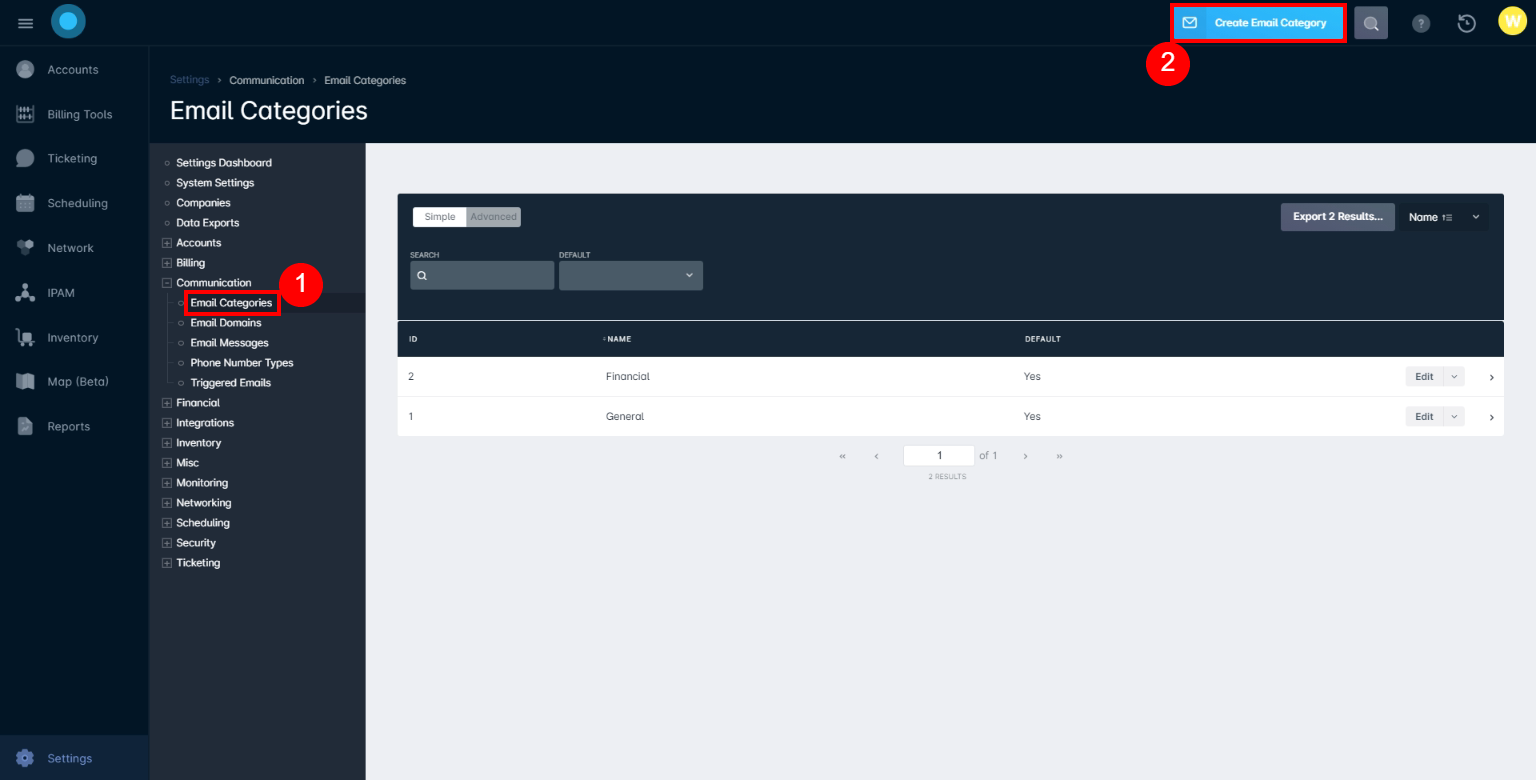Select the Simple filter tab
The image size is (1536, 780).
tap(439, 216)
